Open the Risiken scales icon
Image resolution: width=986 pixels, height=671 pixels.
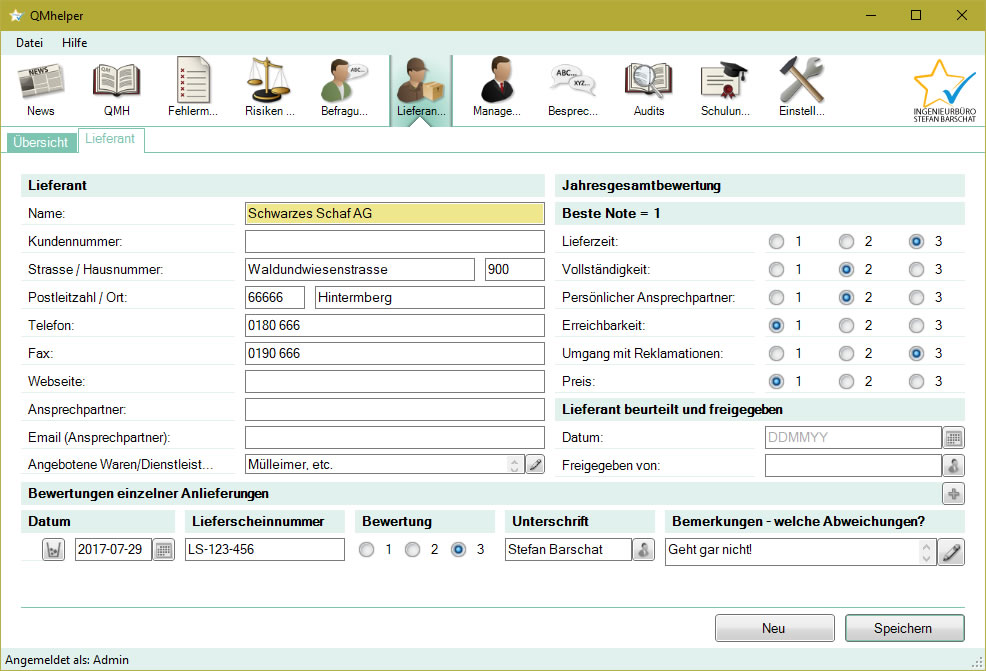coord(269,89)
